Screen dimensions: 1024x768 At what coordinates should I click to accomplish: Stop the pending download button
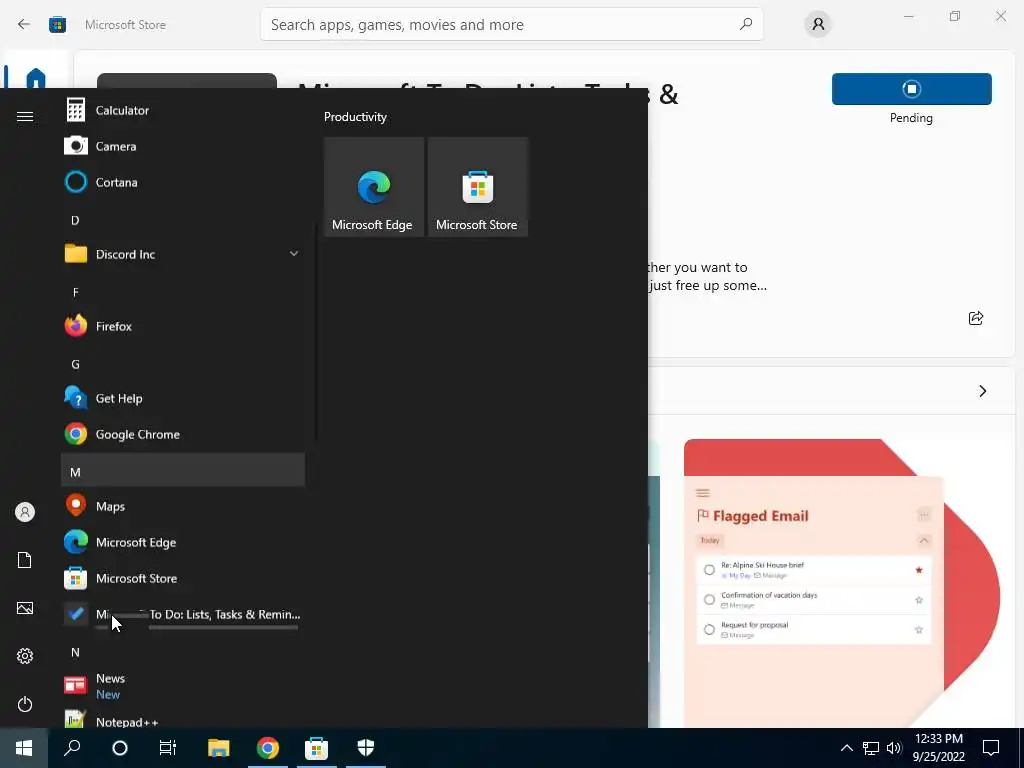(912, 89)
